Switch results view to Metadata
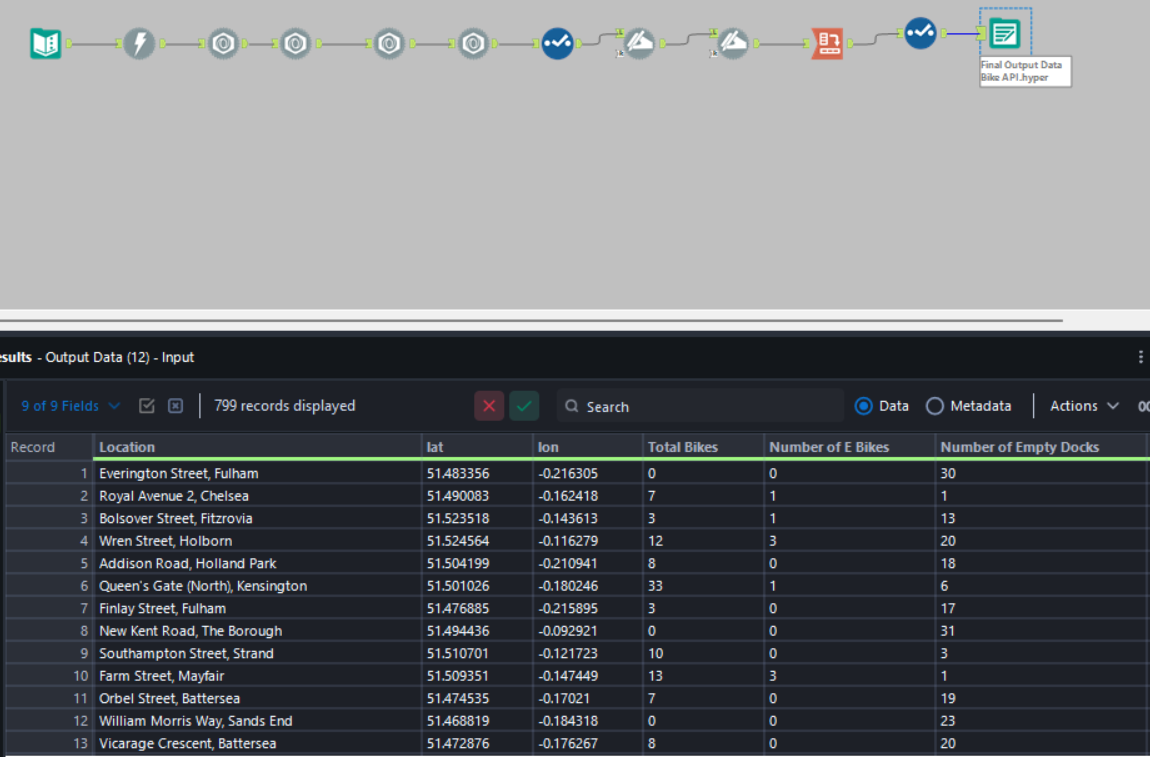Viewport: 1150px width, 757px height. 935,406
